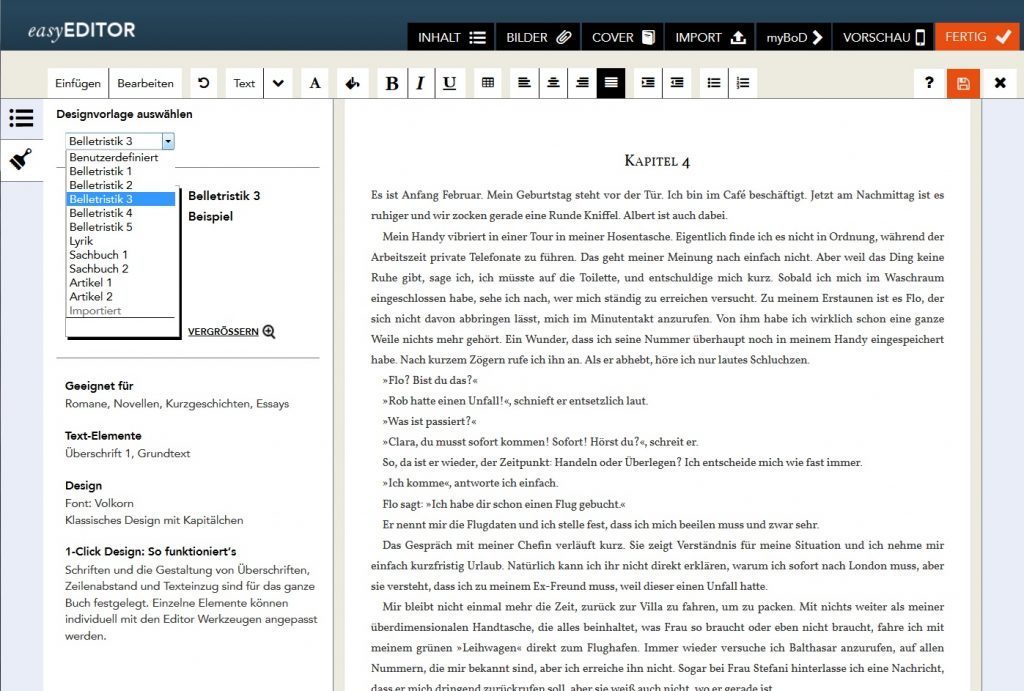Save with the orange disk icon
1024x691 pixels.
pyautogui.click(x=963, y=83)
